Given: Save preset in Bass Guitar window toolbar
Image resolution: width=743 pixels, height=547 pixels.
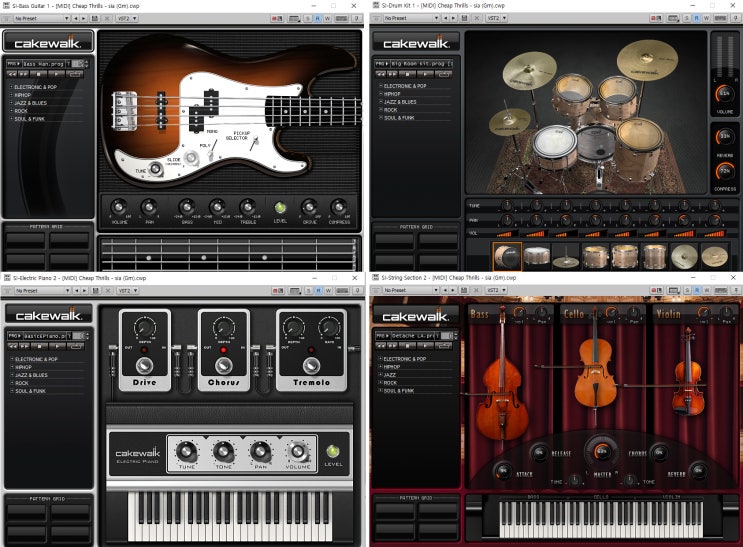Looking at the screenshot, I should 95,18.
